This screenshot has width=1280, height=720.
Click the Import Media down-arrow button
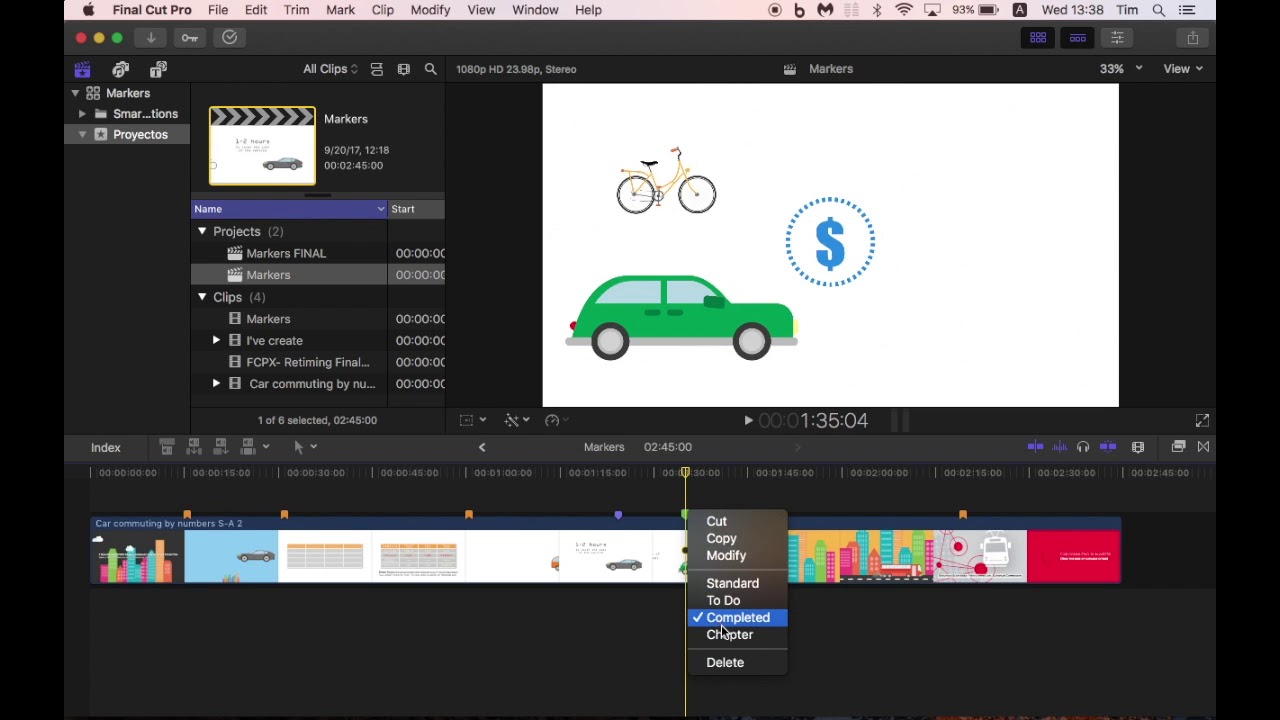point(151,38)
